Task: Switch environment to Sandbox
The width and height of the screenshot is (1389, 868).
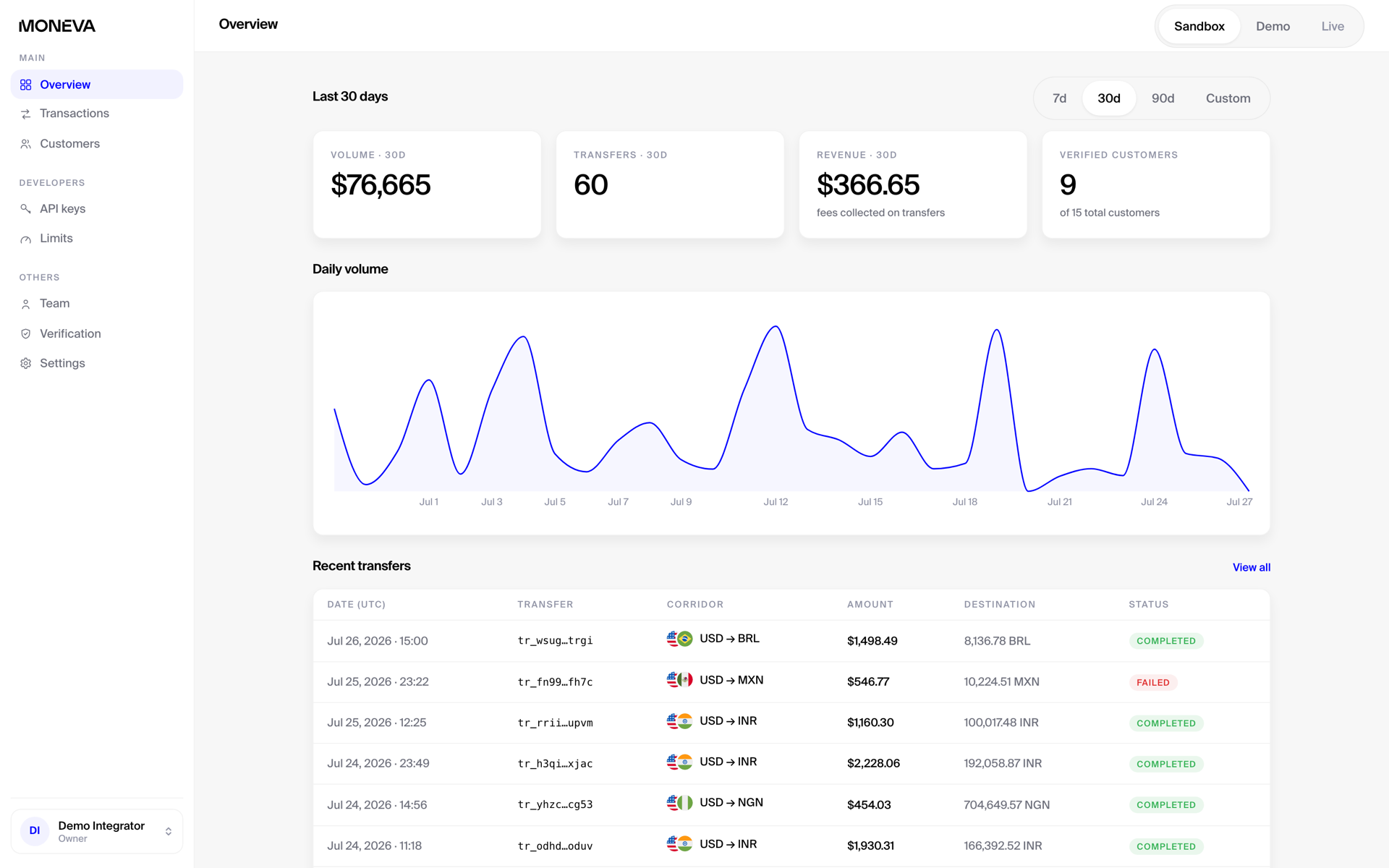Action: tap(1199, 26)
